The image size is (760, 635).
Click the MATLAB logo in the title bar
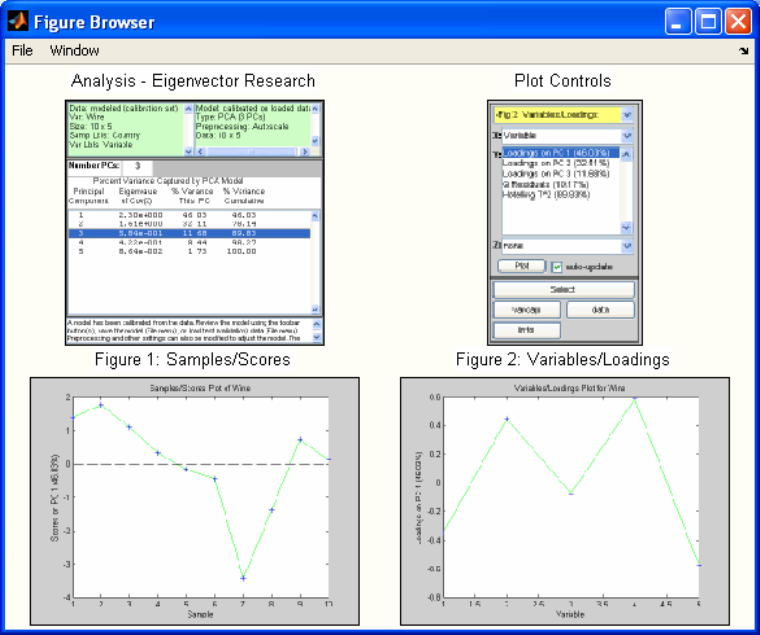tap(17, 21)
